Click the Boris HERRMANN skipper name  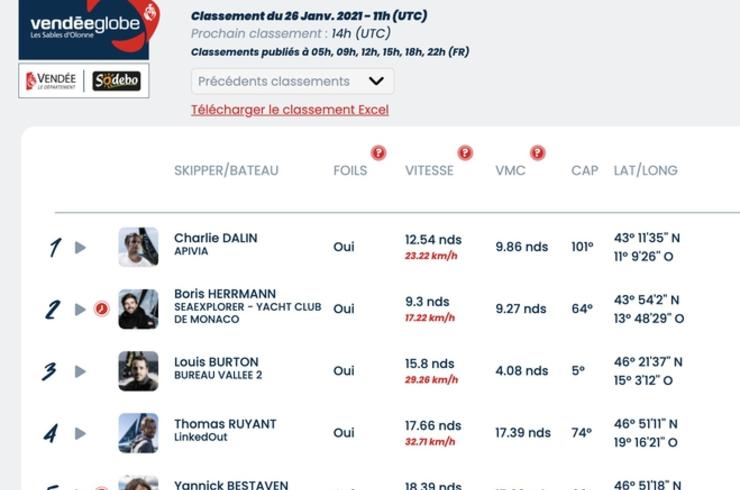225,294
